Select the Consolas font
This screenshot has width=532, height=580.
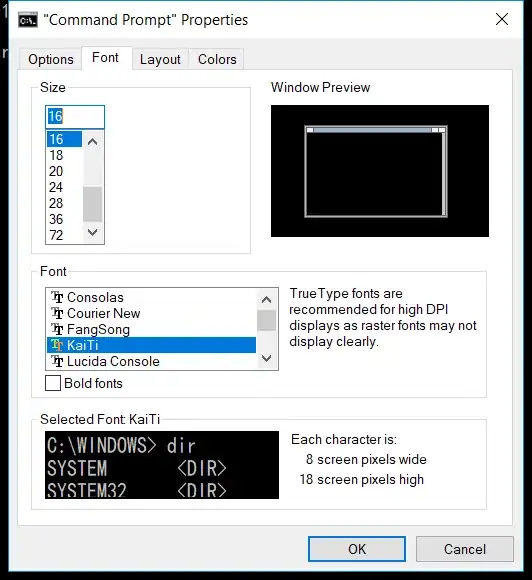(x=151, y=297)
